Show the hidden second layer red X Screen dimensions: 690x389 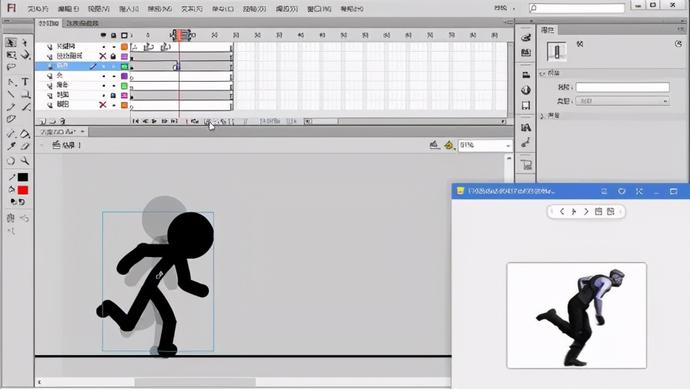click(x=103, y=56)
